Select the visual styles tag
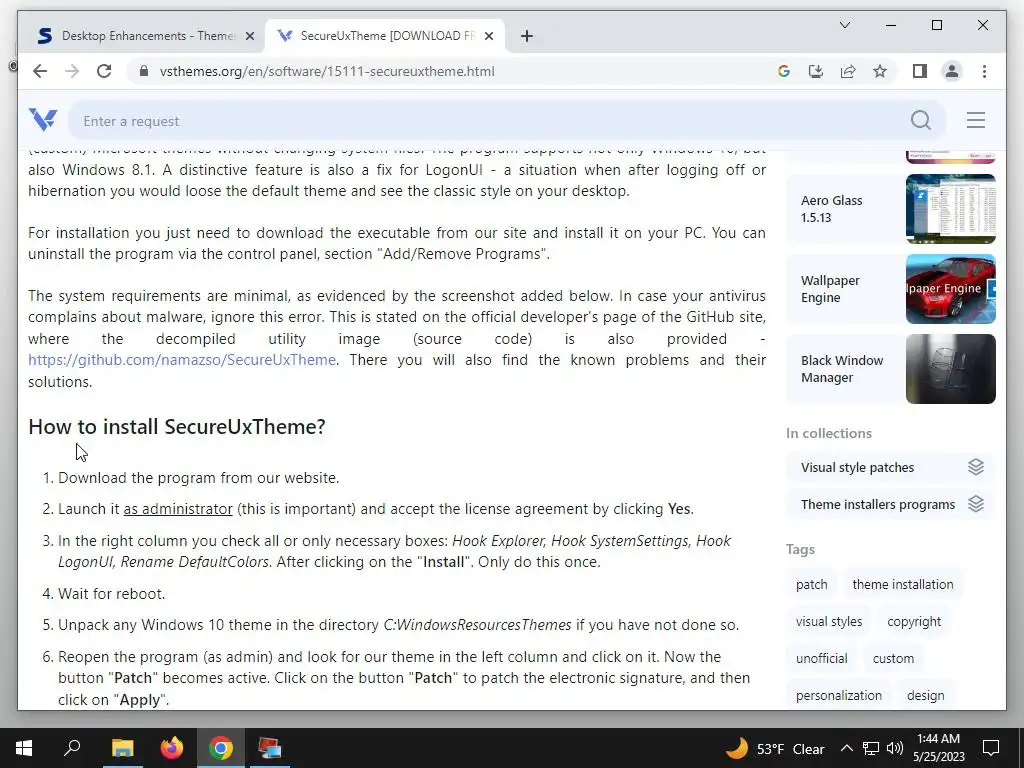Image resolution: width=1024 pixels, height=768 pixels. (x=829, y=622)
